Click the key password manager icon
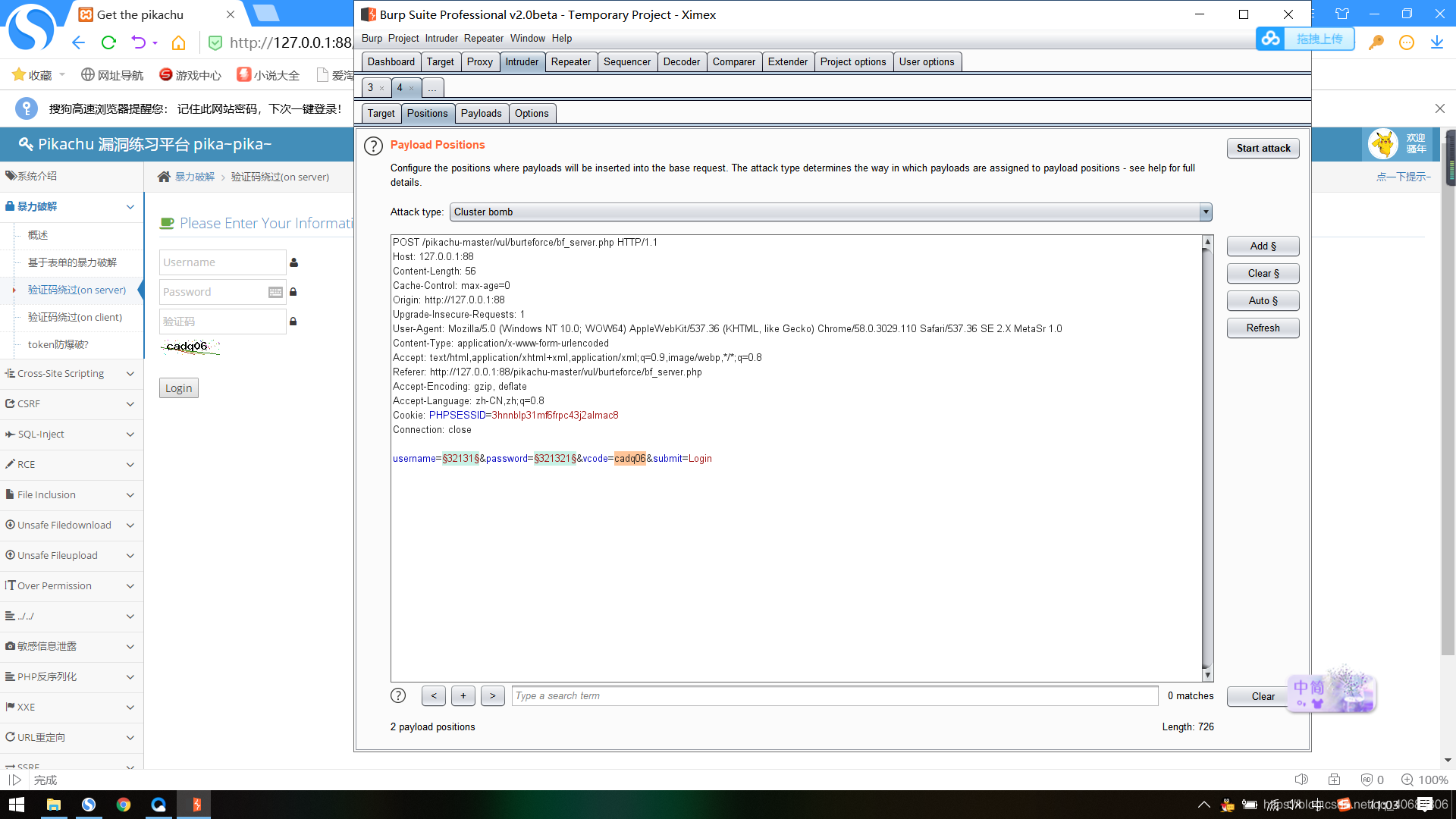The image size is (1456, 819). pyautogui.click(x=1376, y=42)
